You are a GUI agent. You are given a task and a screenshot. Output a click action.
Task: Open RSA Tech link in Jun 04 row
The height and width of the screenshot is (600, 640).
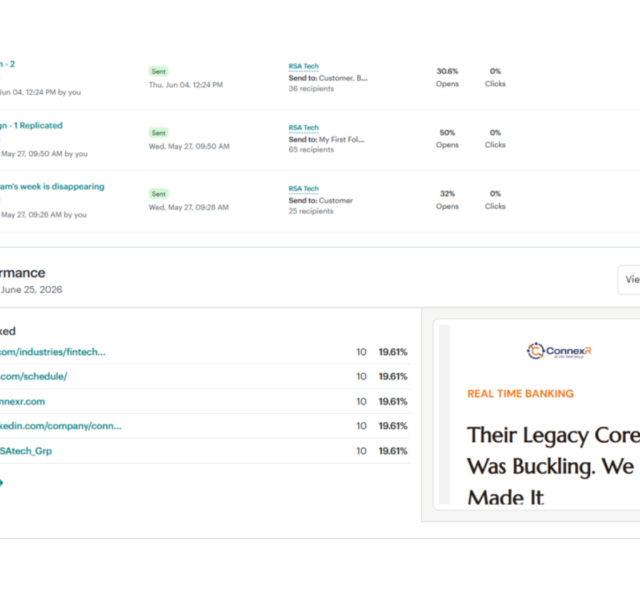[303, 66]
